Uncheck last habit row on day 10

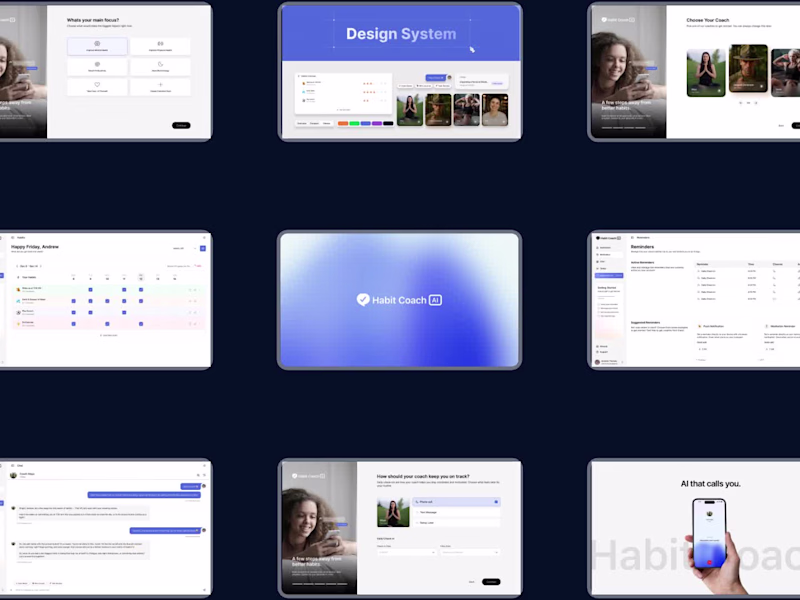[107, 323]
